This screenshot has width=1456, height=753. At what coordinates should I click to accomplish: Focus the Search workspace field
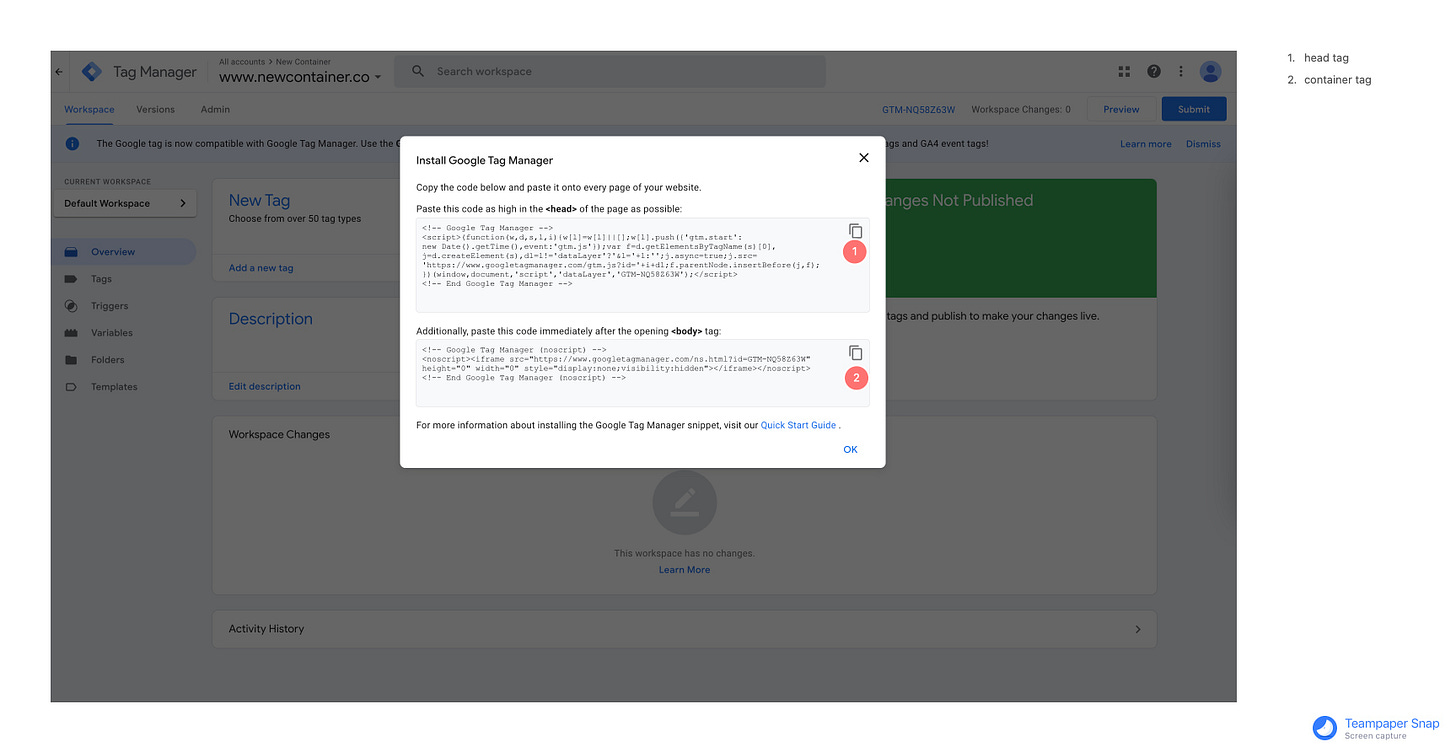(610, 72)
